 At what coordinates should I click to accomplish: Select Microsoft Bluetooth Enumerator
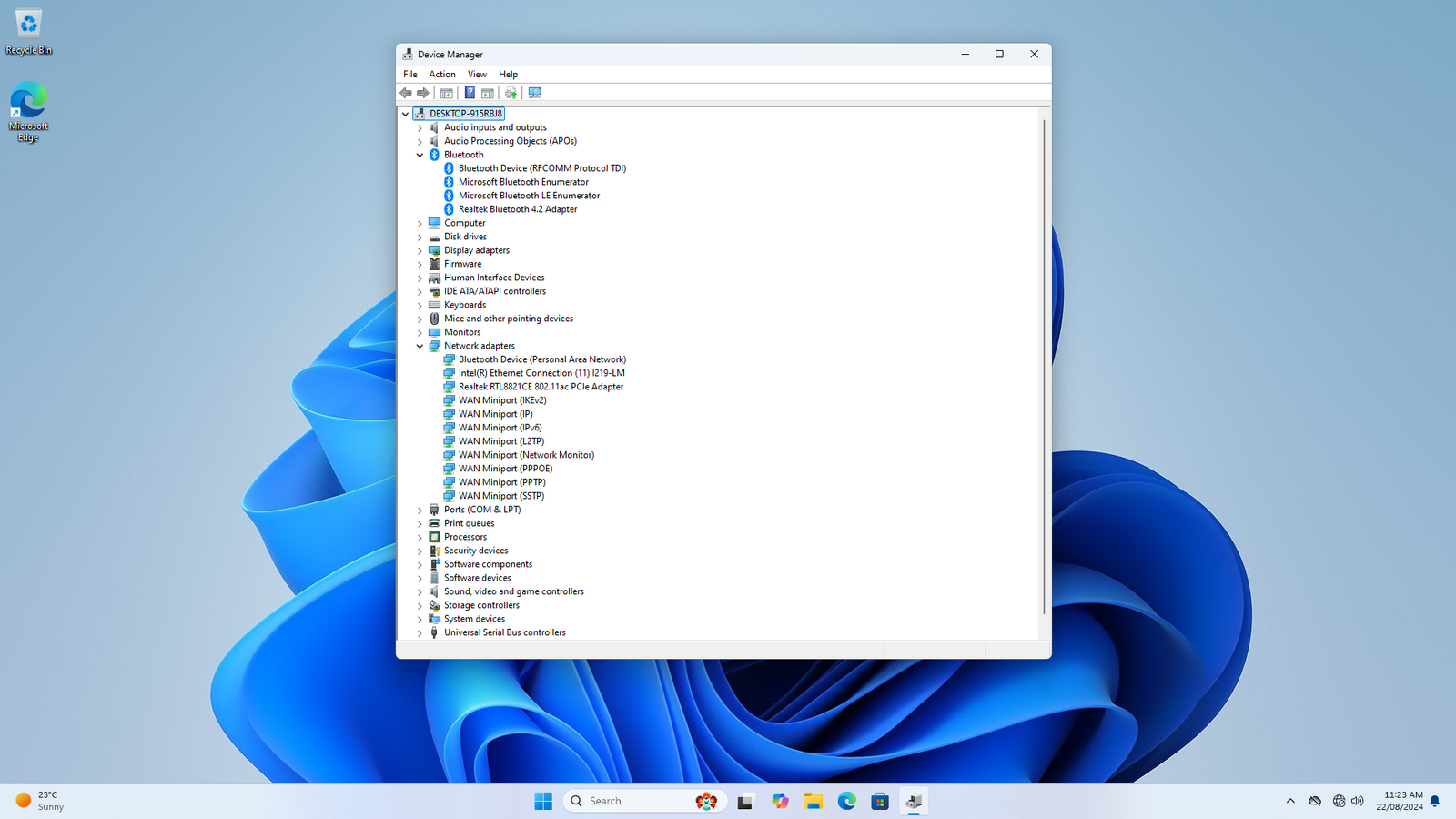[523, 182]
